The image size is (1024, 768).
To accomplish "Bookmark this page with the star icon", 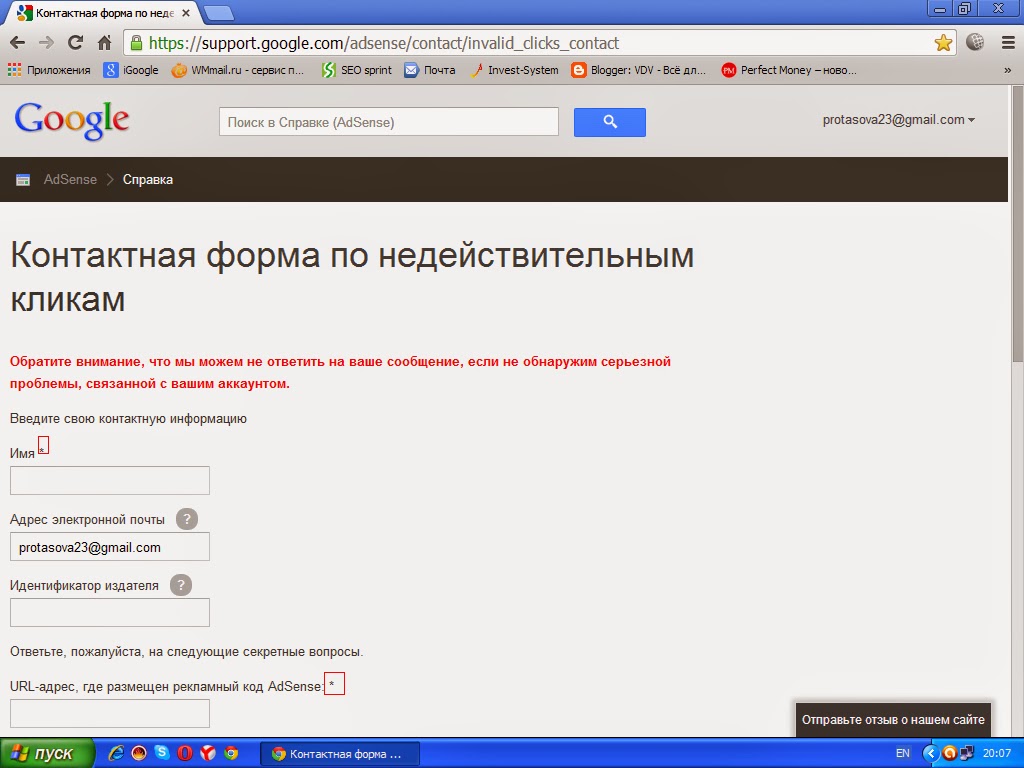I will (943, 43).
